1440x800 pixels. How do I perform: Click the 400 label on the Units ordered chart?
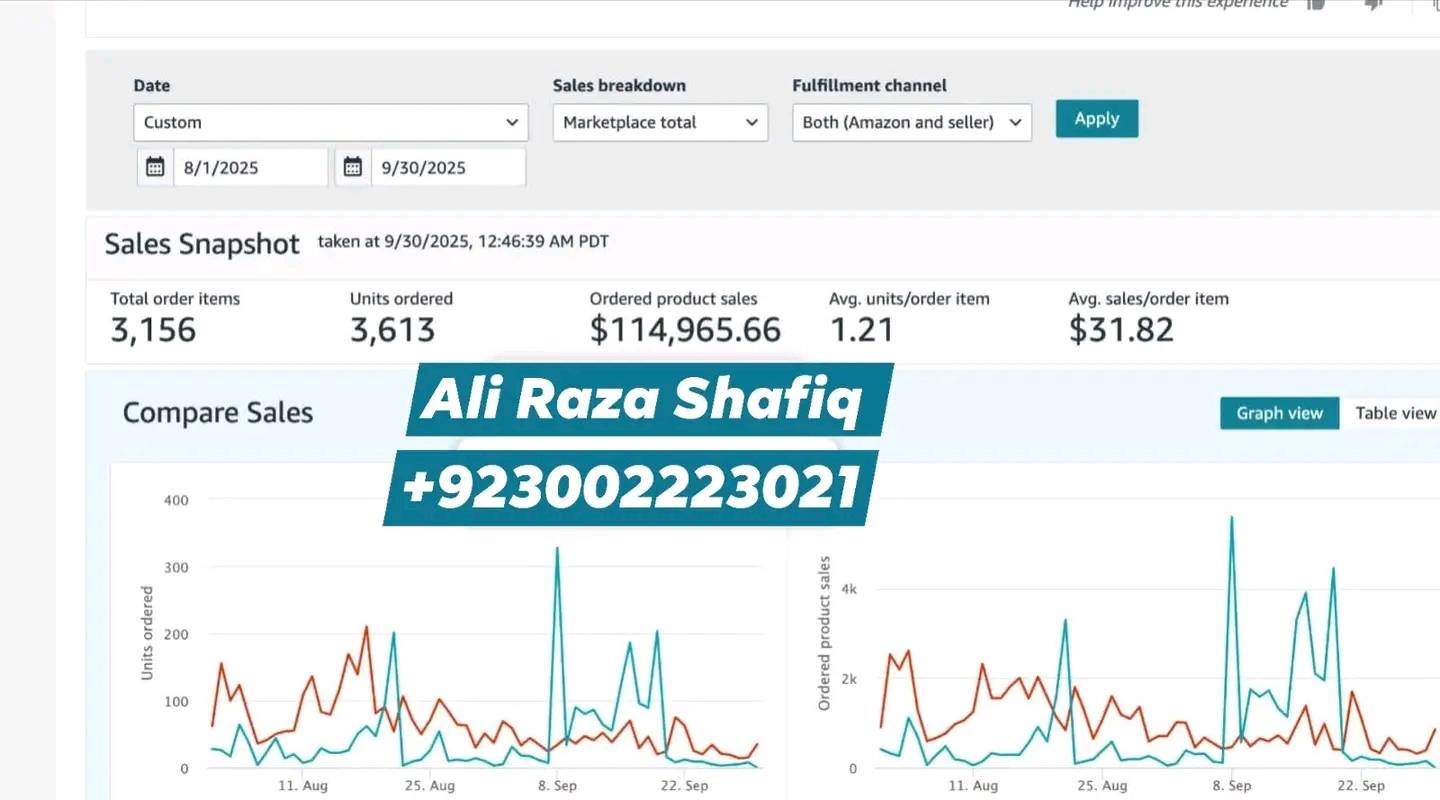tap(176, 500)
